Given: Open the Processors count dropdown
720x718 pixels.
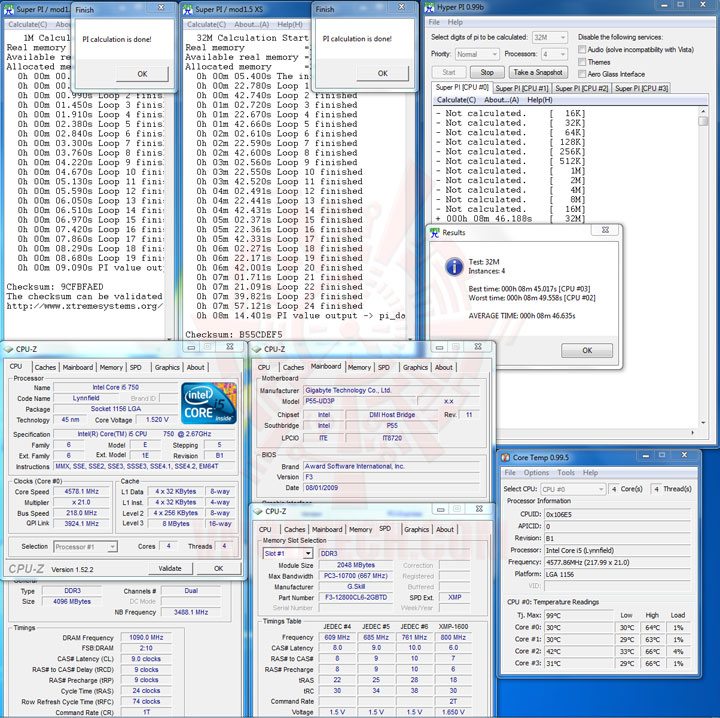Looking at the screenshot, I should click(x=554, y=54).
